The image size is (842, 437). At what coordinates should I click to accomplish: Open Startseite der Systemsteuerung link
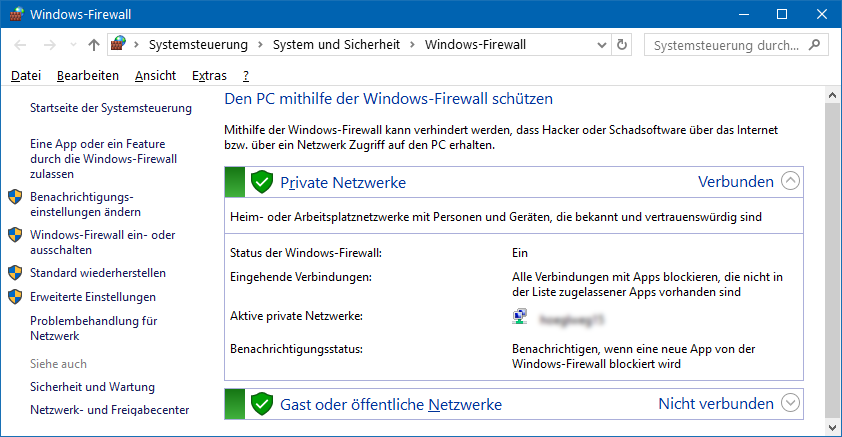[x=111, y=107]
